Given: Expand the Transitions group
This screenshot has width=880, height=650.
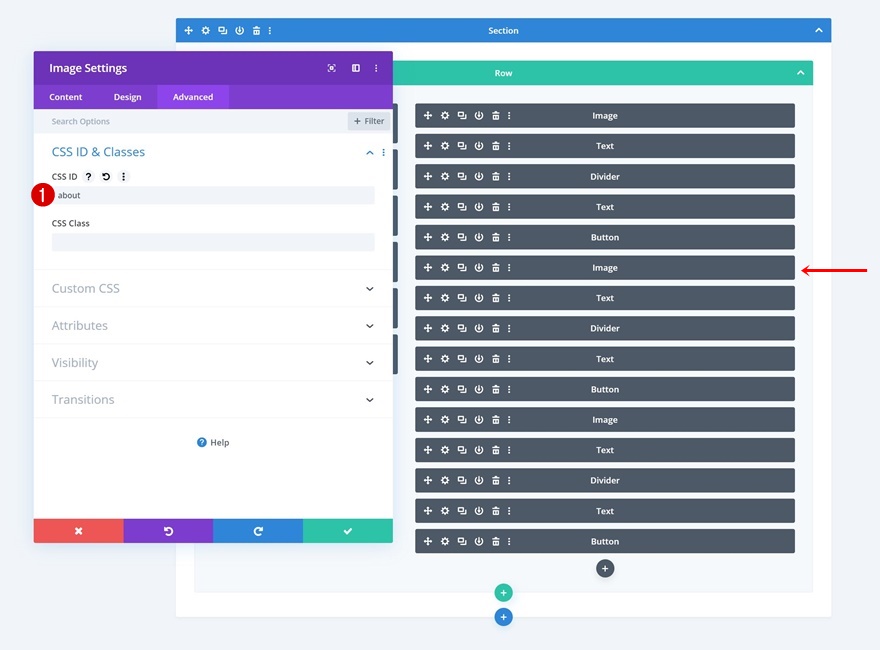Looking at the screenshot, I should tap(213, 400).
